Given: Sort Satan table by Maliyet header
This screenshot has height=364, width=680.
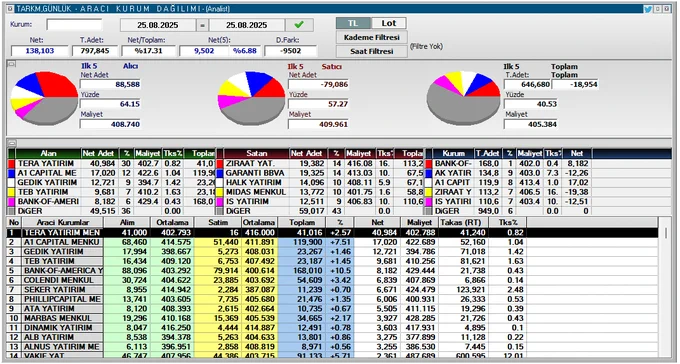Looking at the screenshot, I should pos(360,154).
